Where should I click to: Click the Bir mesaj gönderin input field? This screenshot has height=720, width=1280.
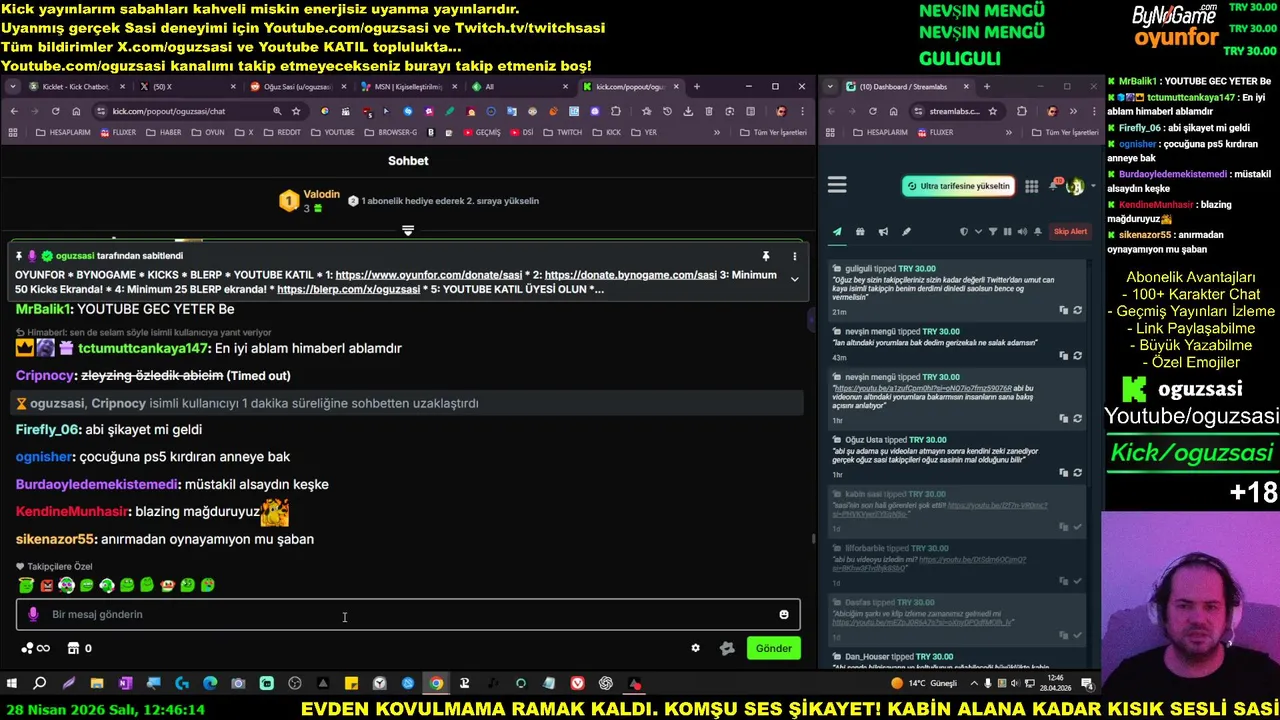[x=408, y=614]
